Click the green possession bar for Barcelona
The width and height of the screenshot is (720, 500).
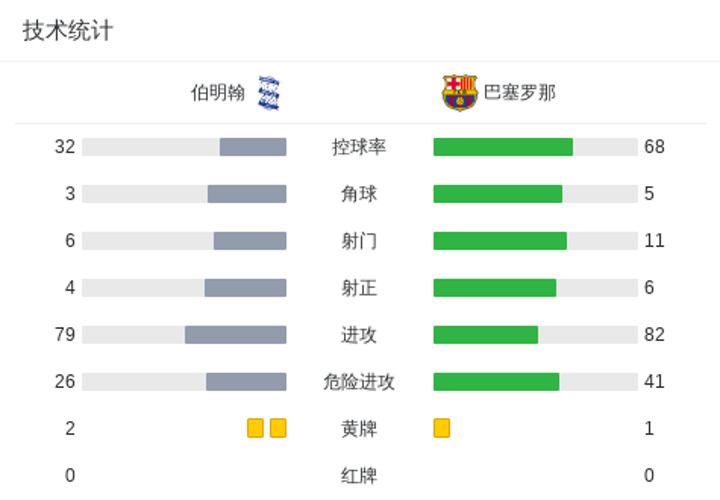point(503,147)
